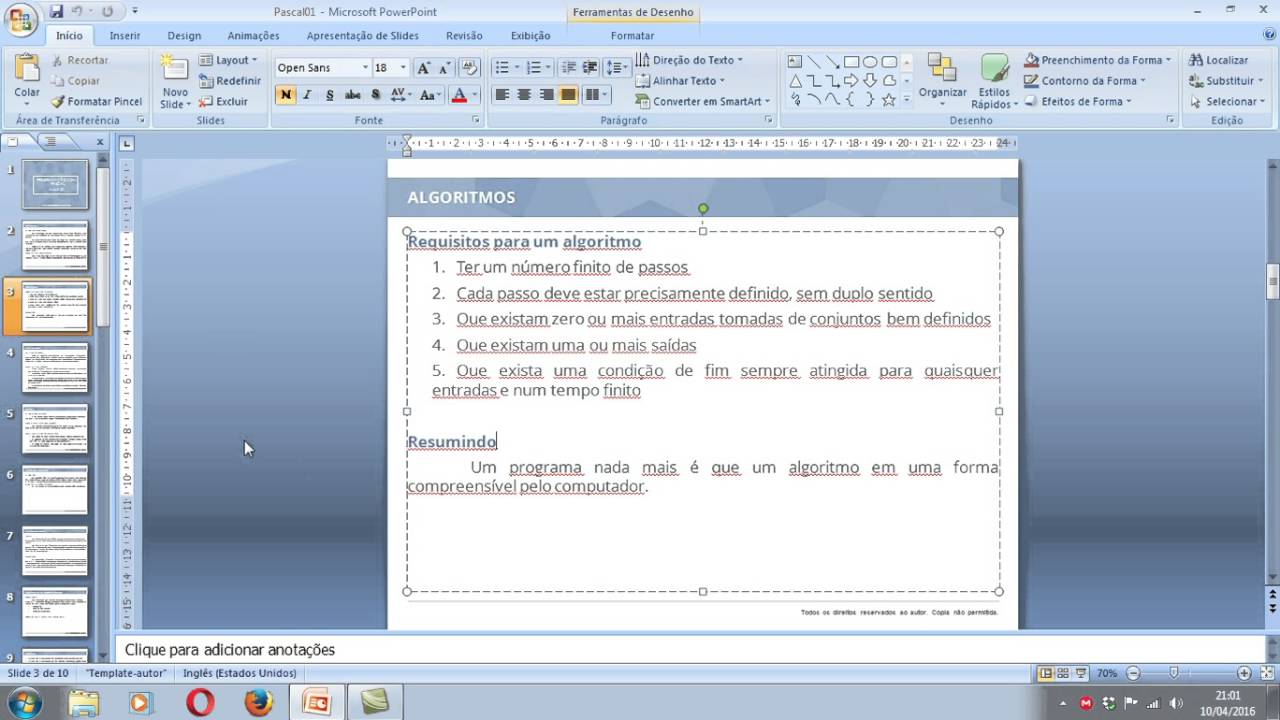Click the zoom in plus button
This screenshot has width=1280, height=720.
[1243, 674]
